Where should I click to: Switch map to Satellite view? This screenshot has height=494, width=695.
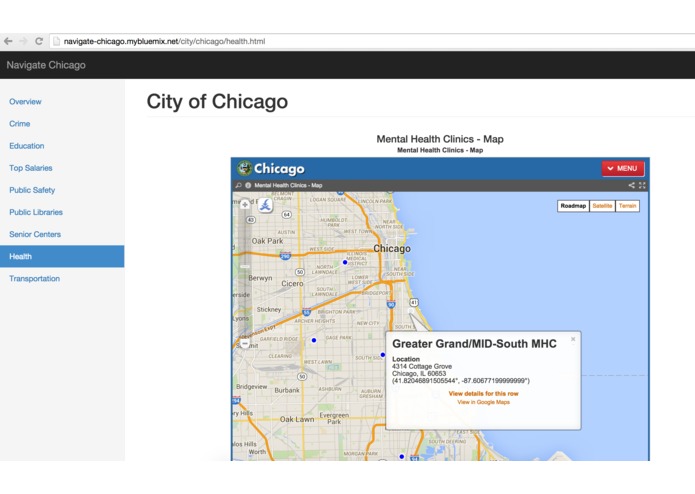(x=602, y=206)
